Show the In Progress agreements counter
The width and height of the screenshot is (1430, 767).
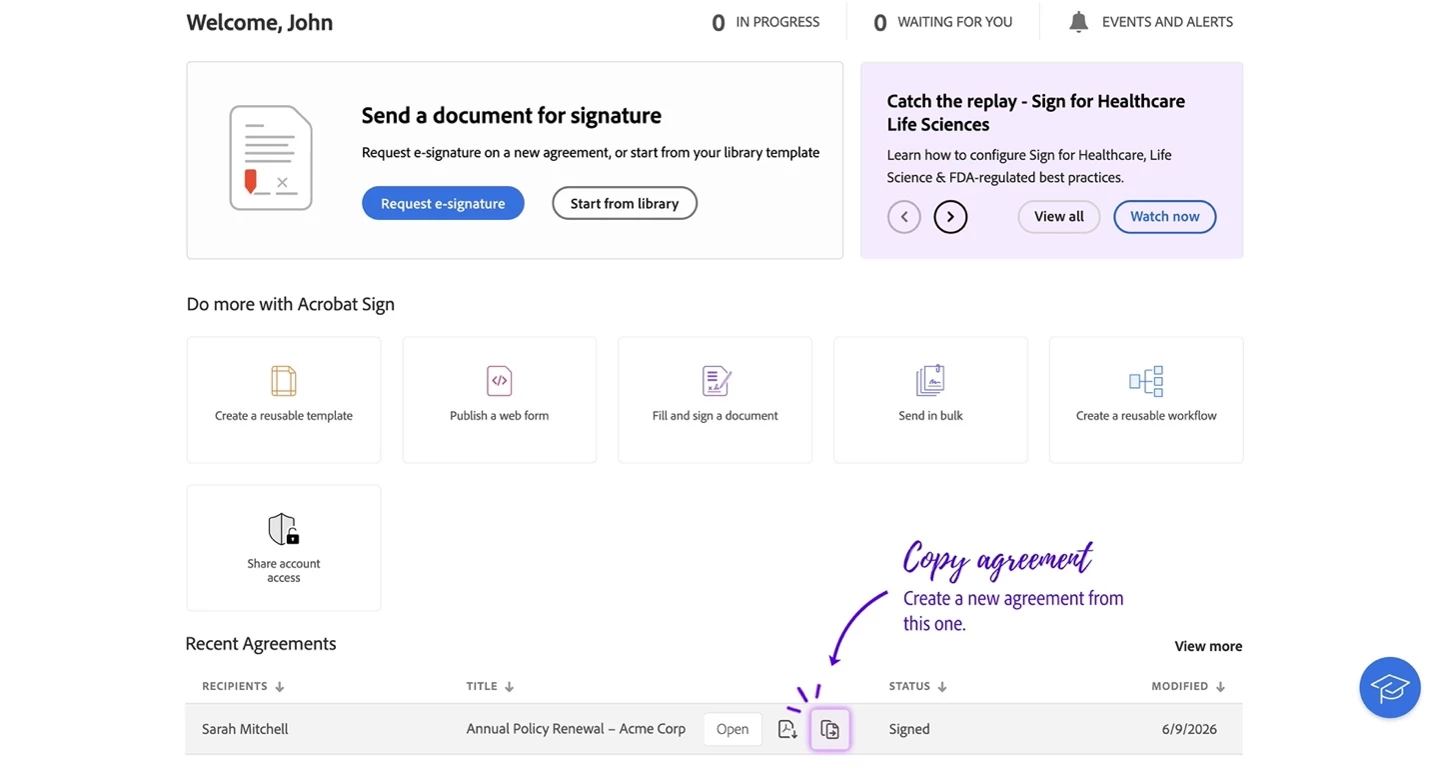[765, 22]
